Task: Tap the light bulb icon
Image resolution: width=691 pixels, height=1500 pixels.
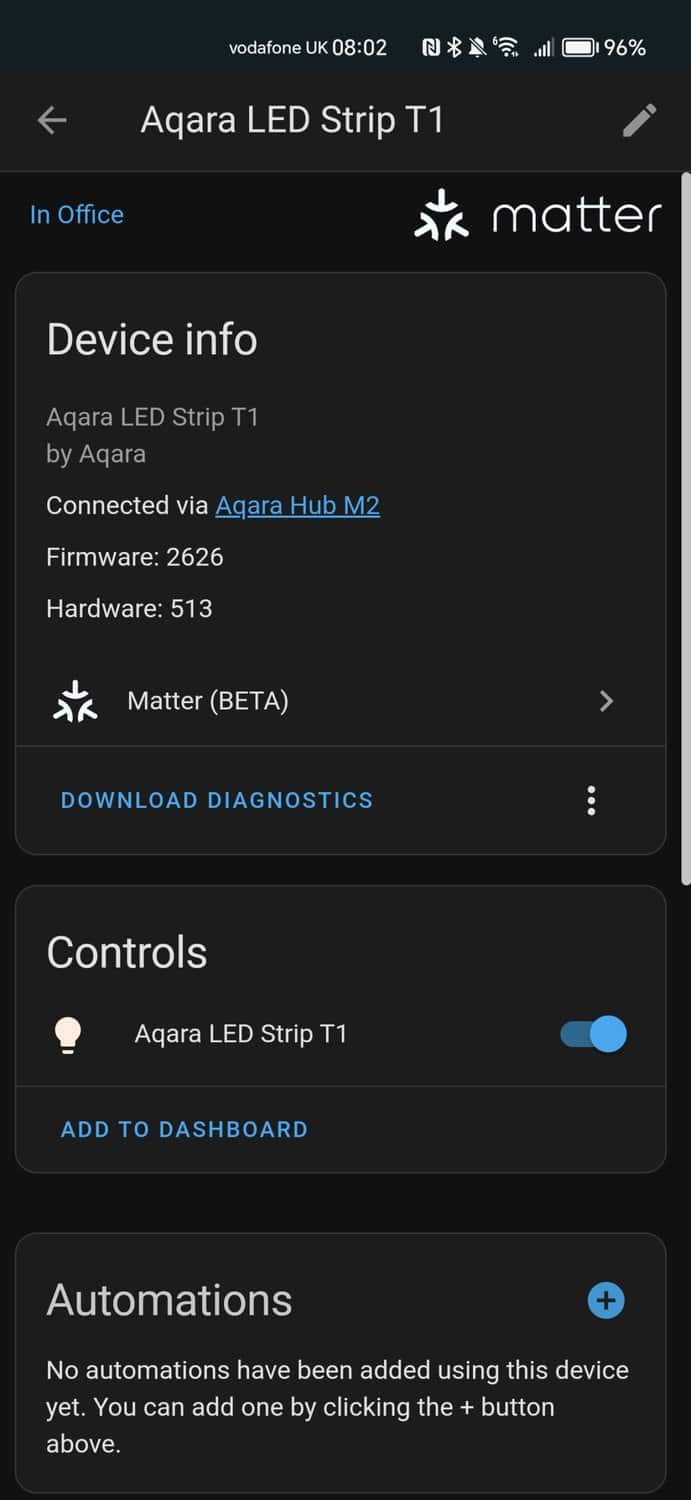Action: [x=67, y=1034]
